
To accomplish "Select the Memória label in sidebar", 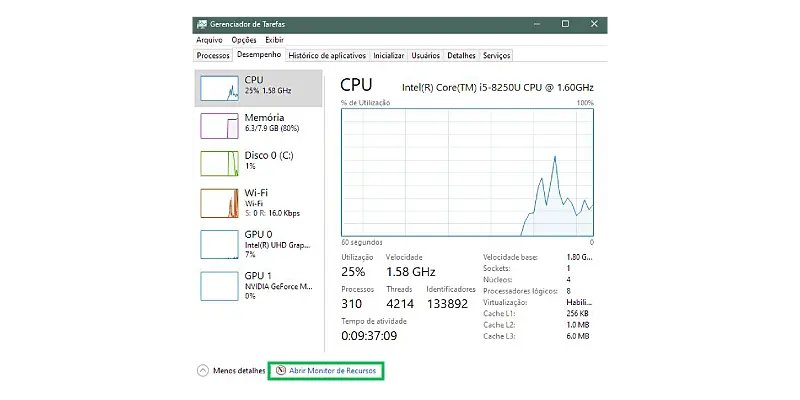I will (264, 118).
